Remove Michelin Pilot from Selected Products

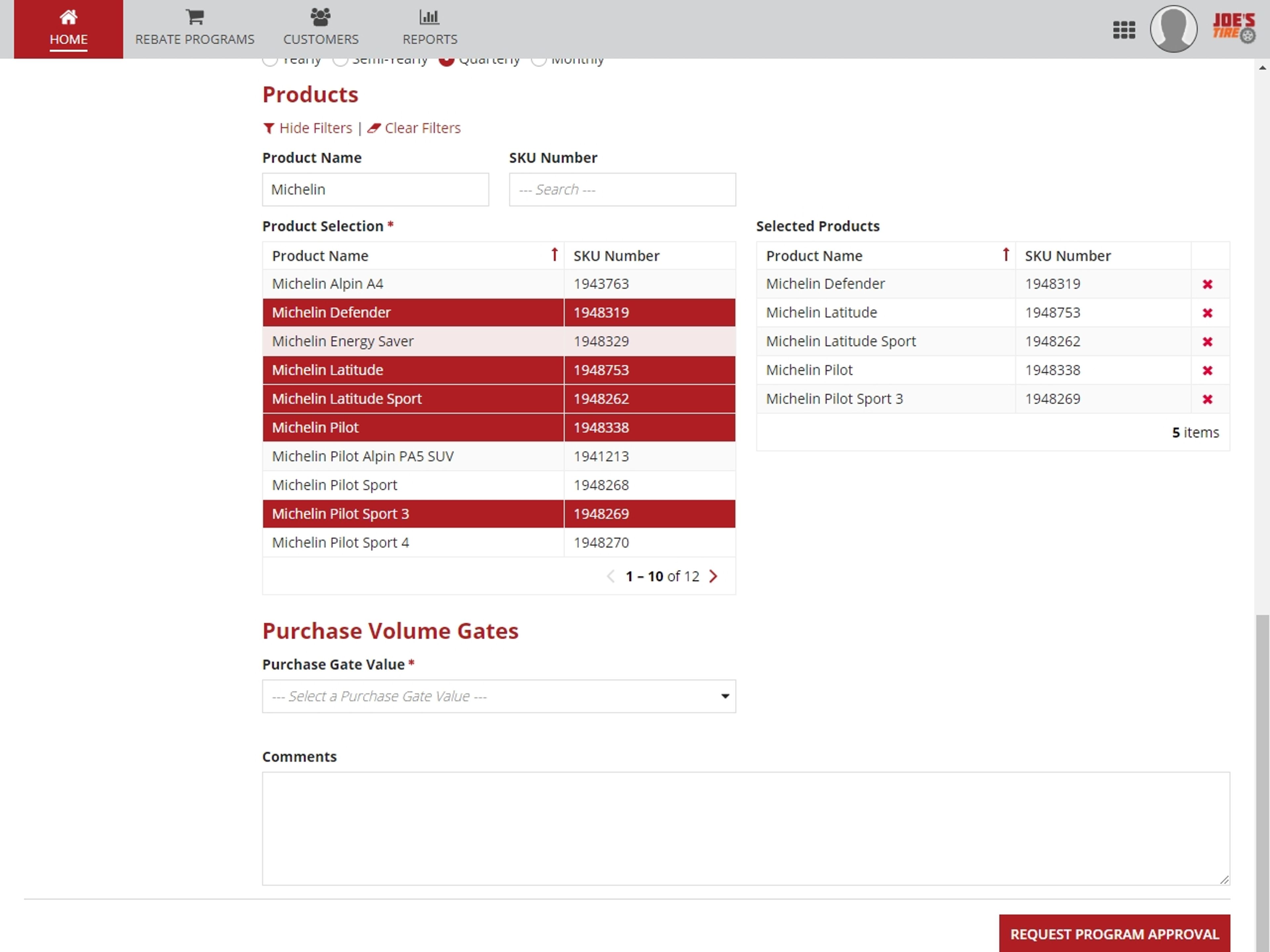pyautogui.click(x=1207, y=370)
